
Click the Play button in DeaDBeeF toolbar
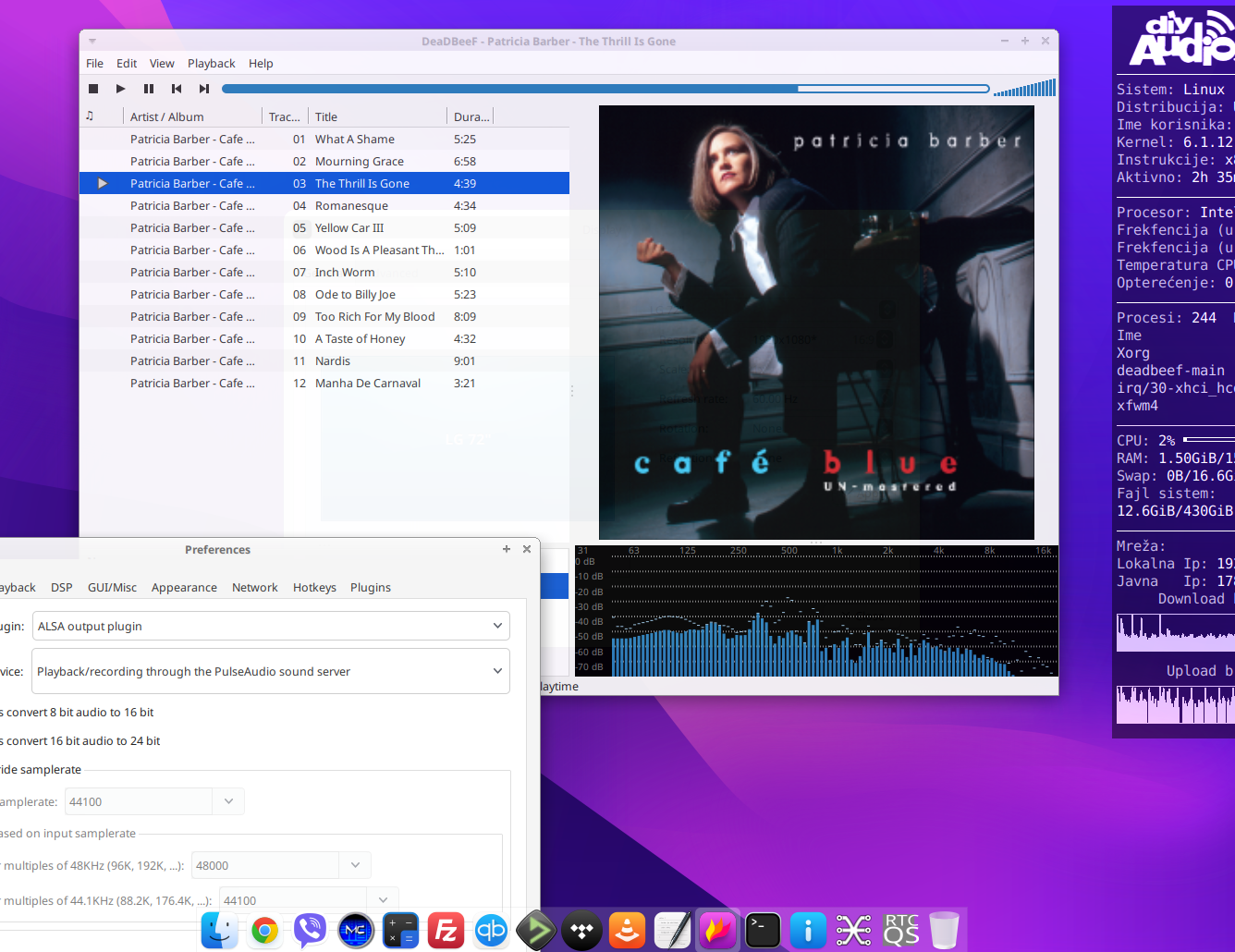coord(121,89)
